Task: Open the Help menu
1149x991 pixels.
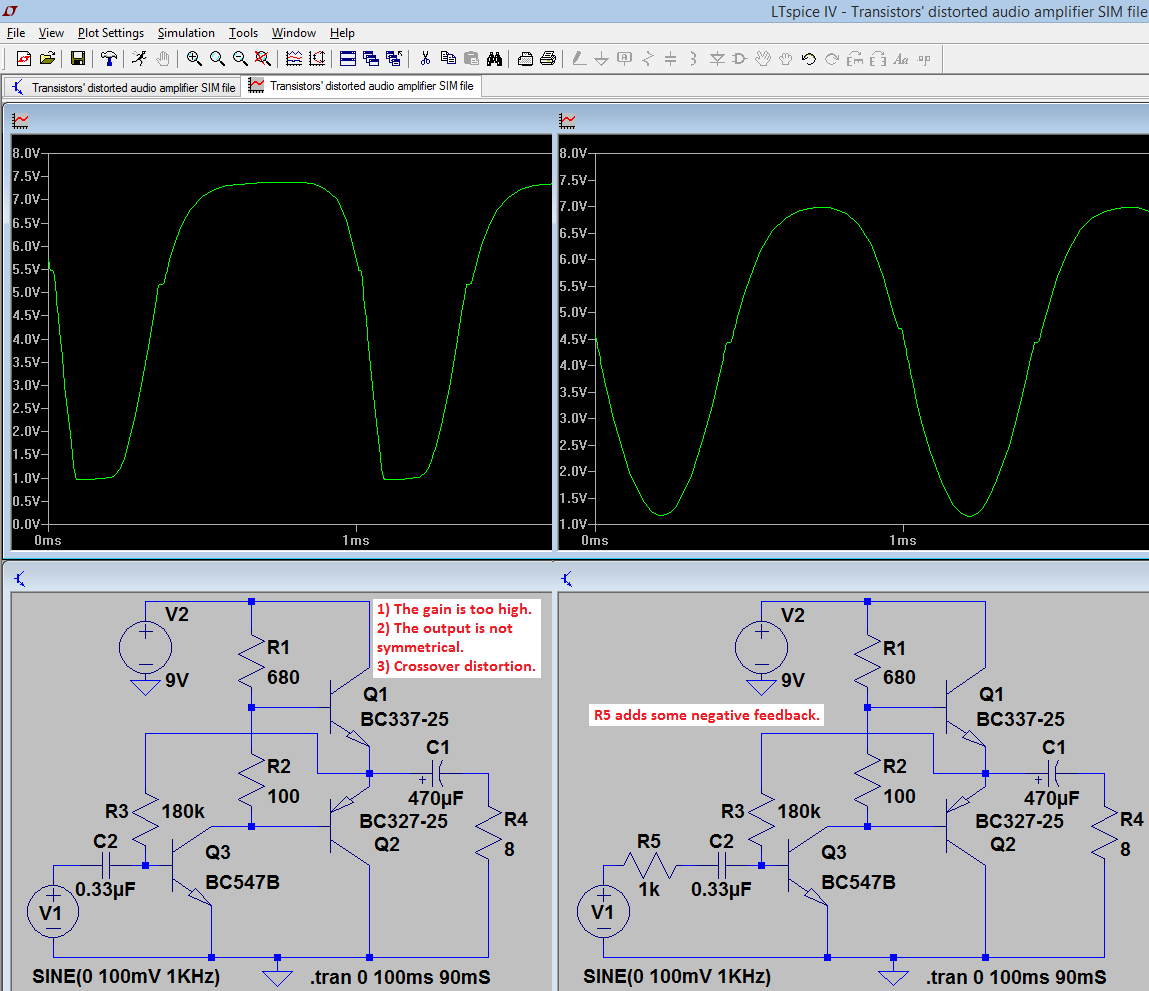Action: coord(342,33)
